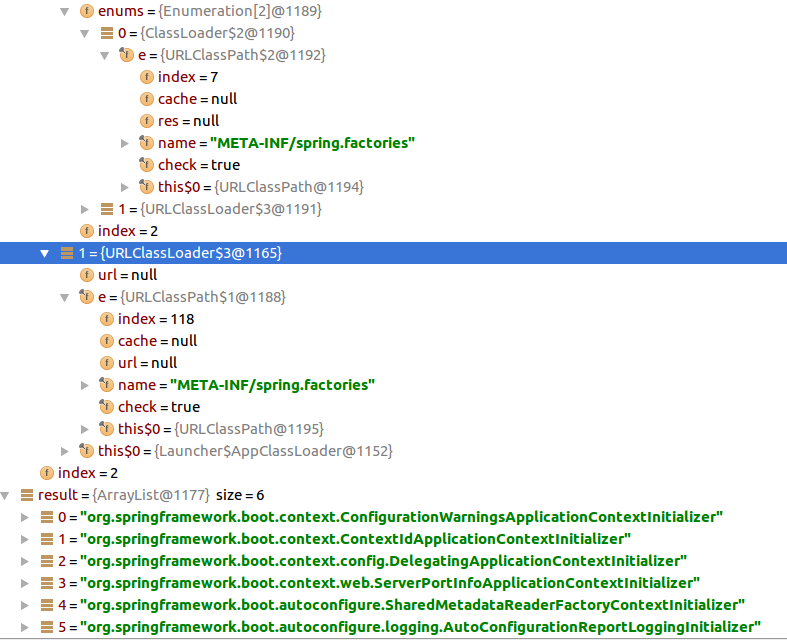Click the final field icon beside check under URLClassPath$1
Screen dimensions: 787x640
106,407
